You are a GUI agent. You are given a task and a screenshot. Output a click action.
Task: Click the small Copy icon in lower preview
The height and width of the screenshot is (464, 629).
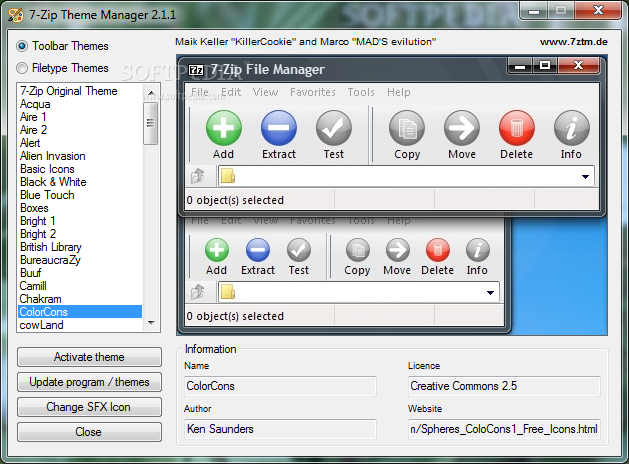(357, 250)
